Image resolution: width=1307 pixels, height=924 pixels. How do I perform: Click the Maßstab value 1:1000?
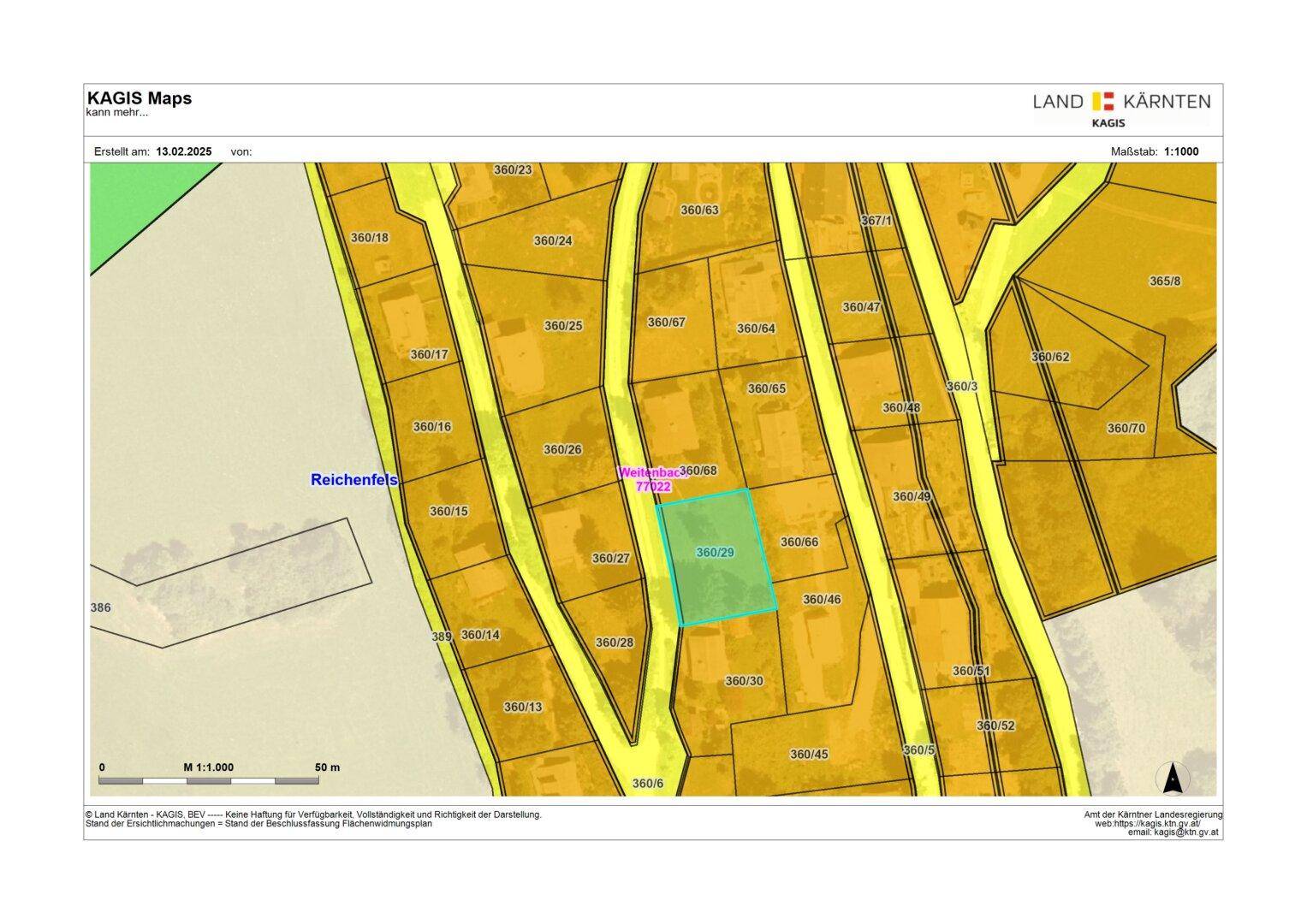point(1181,151)
